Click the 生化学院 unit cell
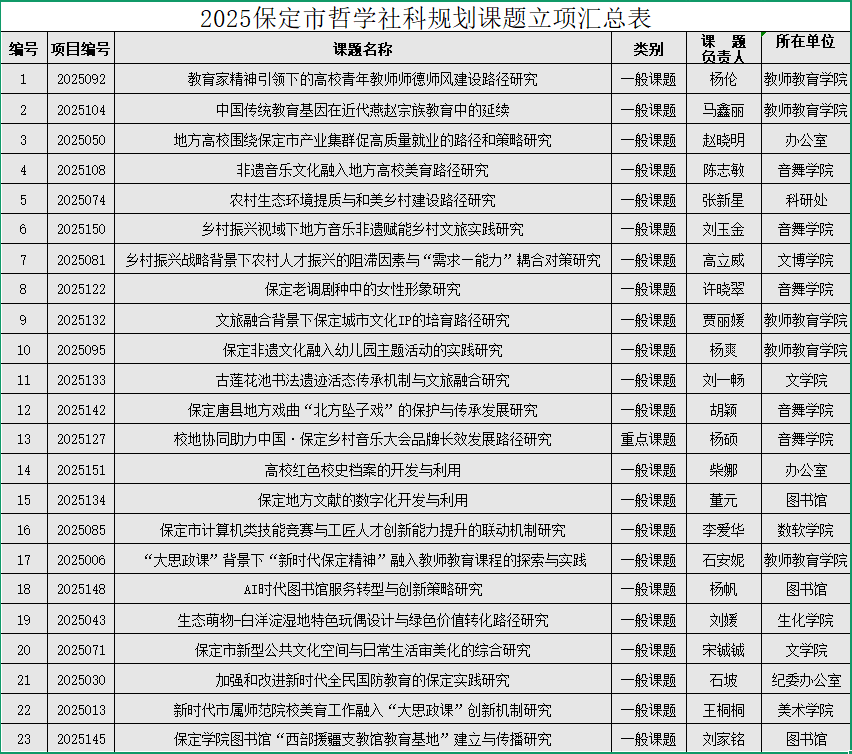The width and height of the screenshot is (852, 754). coord(805,620)
